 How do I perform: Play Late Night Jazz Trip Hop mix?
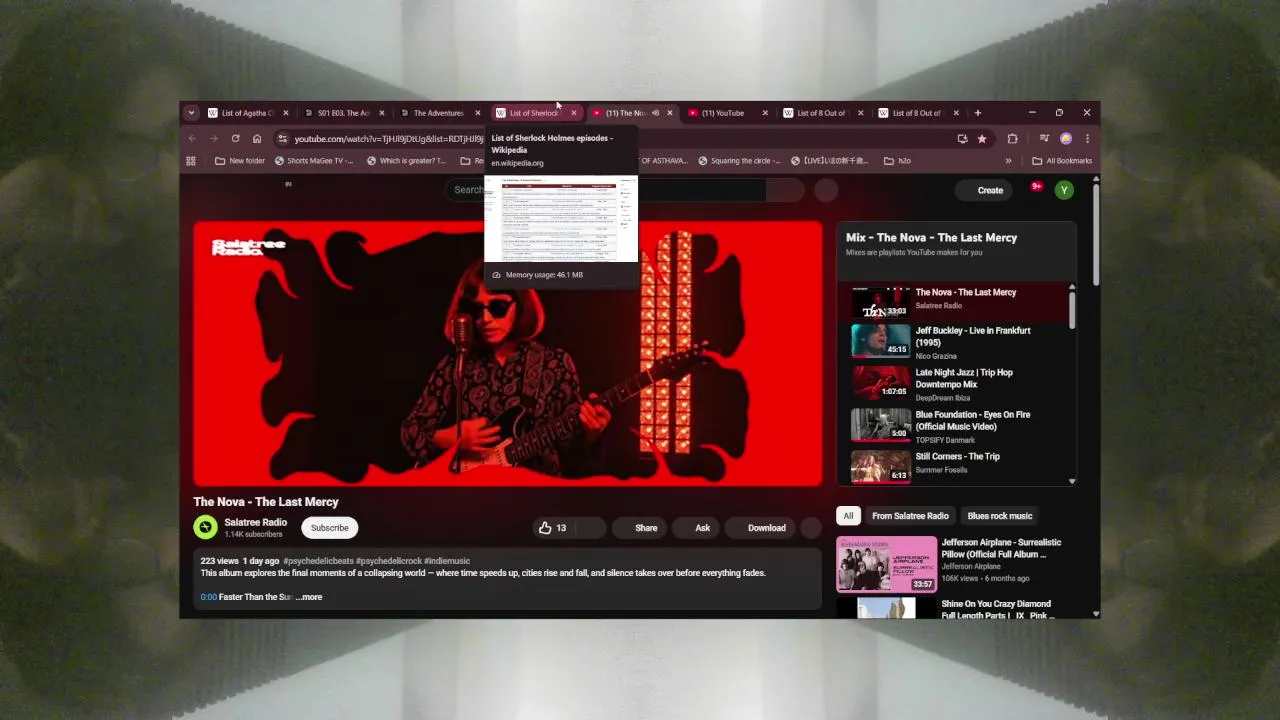click(955, 384)
